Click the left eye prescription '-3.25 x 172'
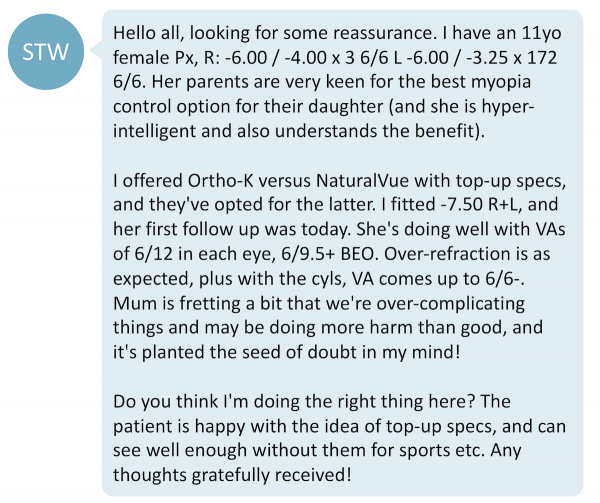This screenshot has height=503, width=600. tap(510, 58)
